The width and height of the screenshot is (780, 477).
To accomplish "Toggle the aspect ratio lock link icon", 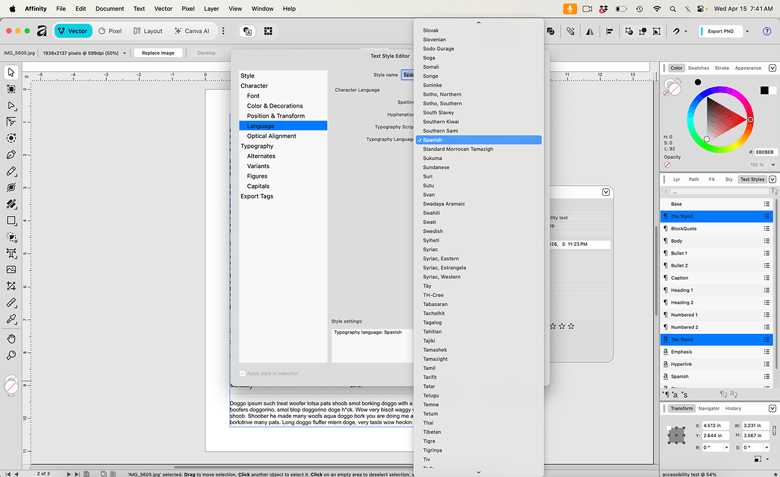I will [774, 430].
